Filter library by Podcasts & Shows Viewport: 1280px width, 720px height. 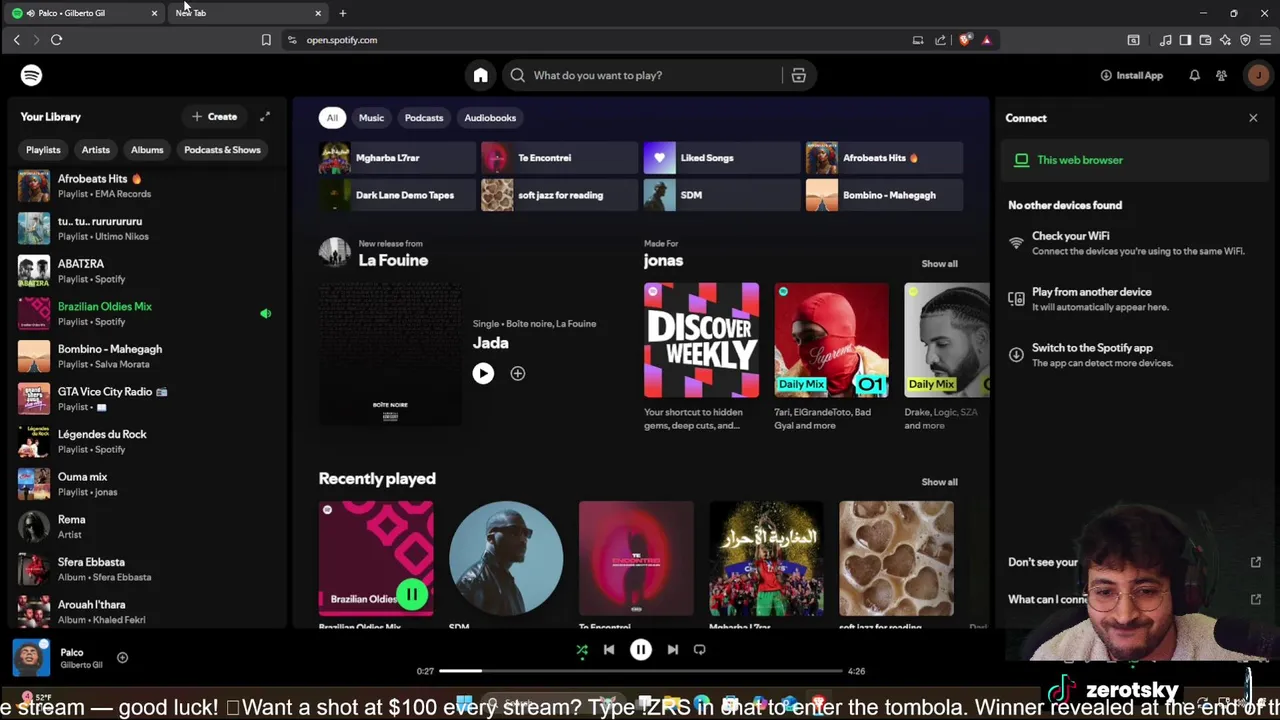(222, 150)
